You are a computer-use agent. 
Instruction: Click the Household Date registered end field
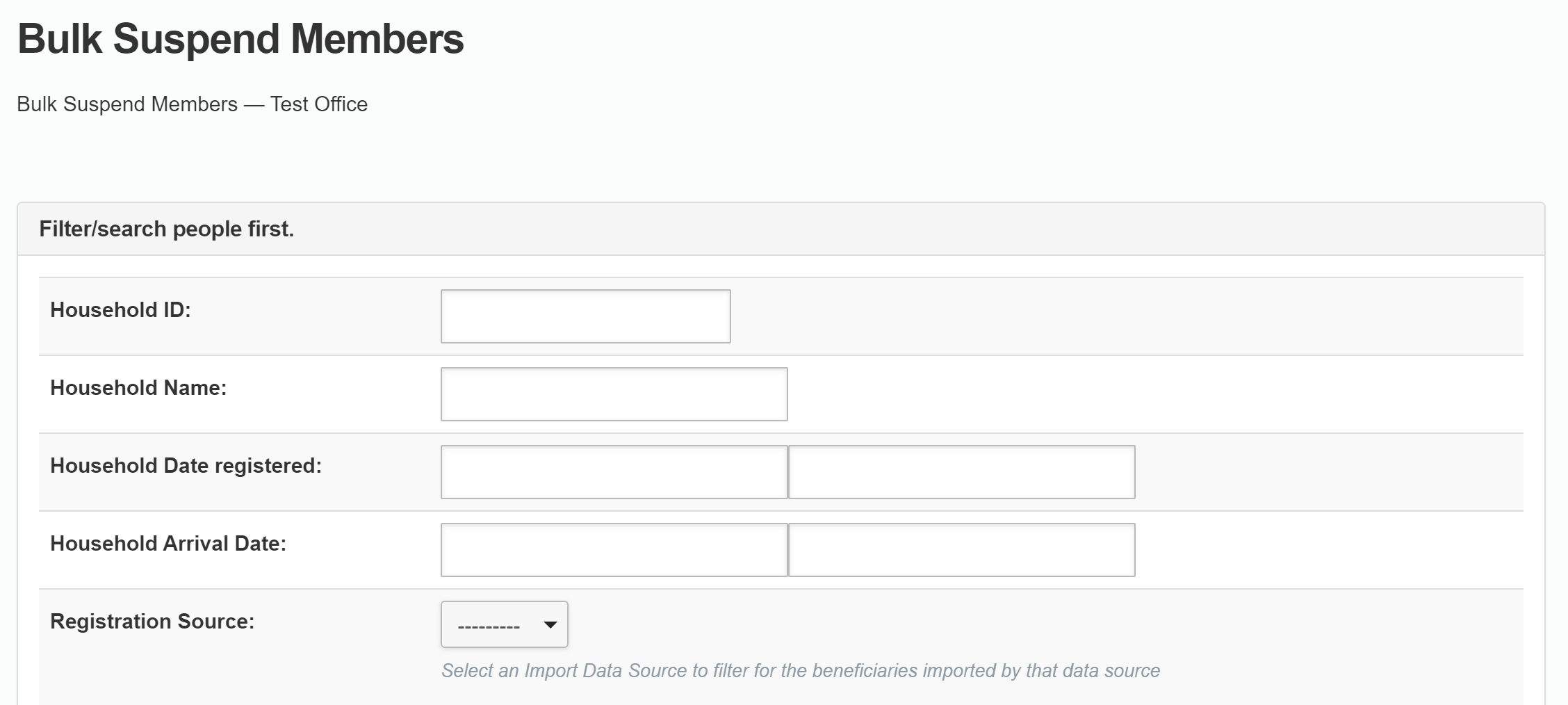point(961,472)
